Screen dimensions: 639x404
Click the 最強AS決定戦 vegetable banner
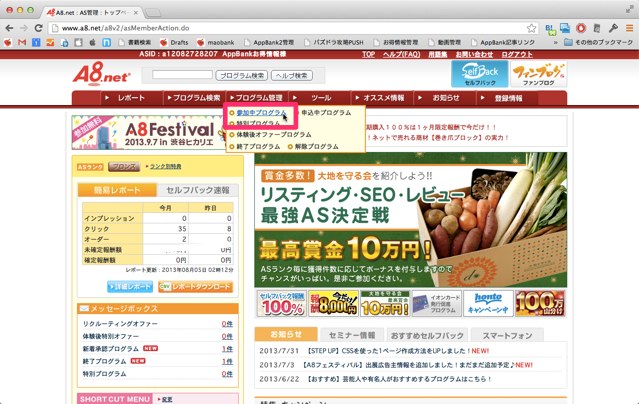(x=410, y=220)
